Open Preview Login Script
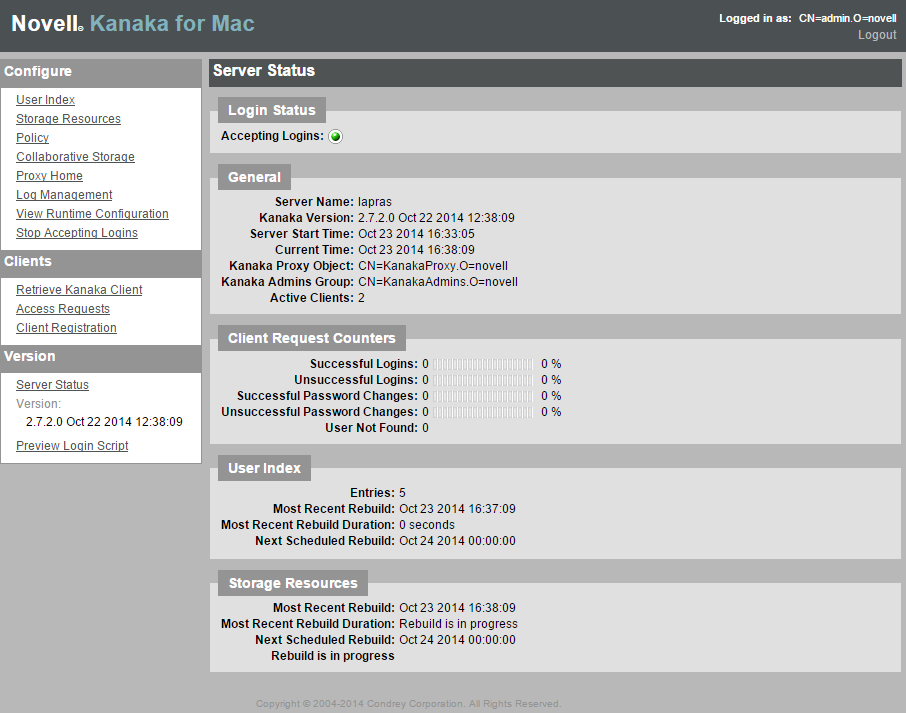906x713 pixels. [72, 445]
